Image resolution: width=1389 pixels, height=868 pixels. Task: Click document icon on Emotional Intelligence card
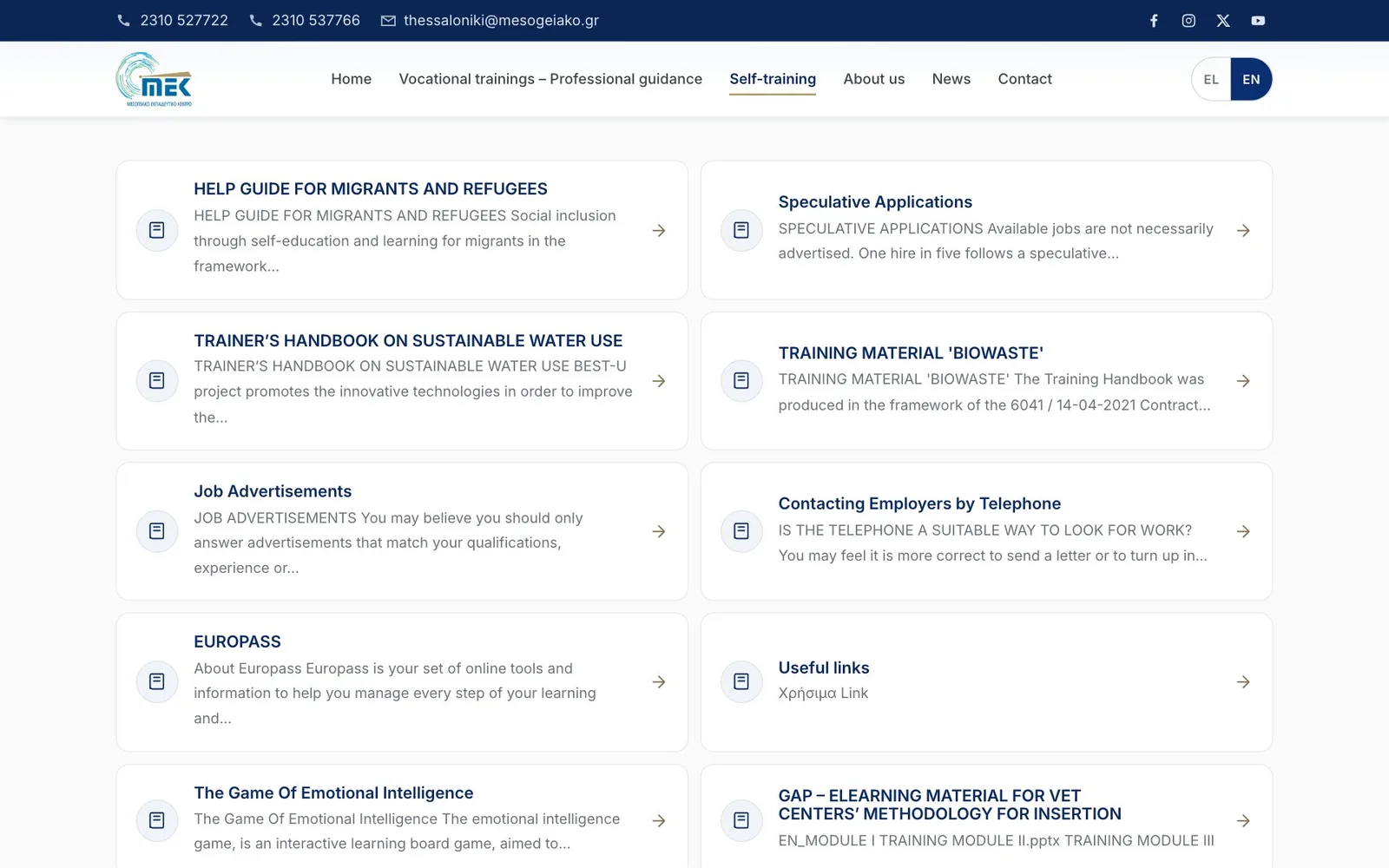(157, 820)
